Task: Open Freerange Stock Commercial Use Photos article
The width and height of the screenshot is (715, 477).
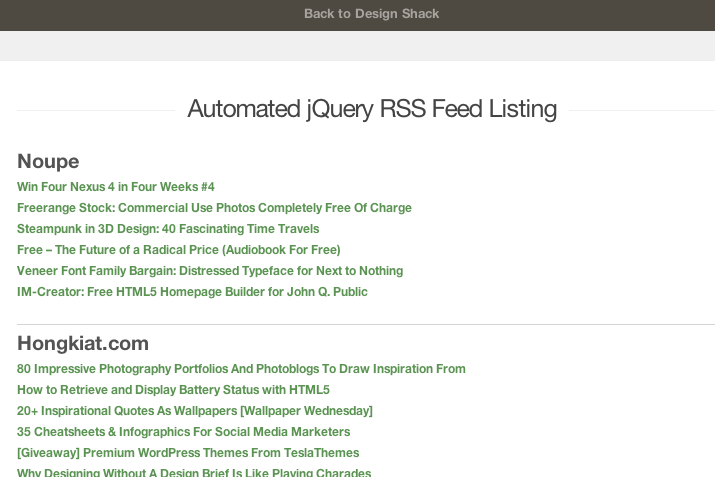Action: coord(214,208)
